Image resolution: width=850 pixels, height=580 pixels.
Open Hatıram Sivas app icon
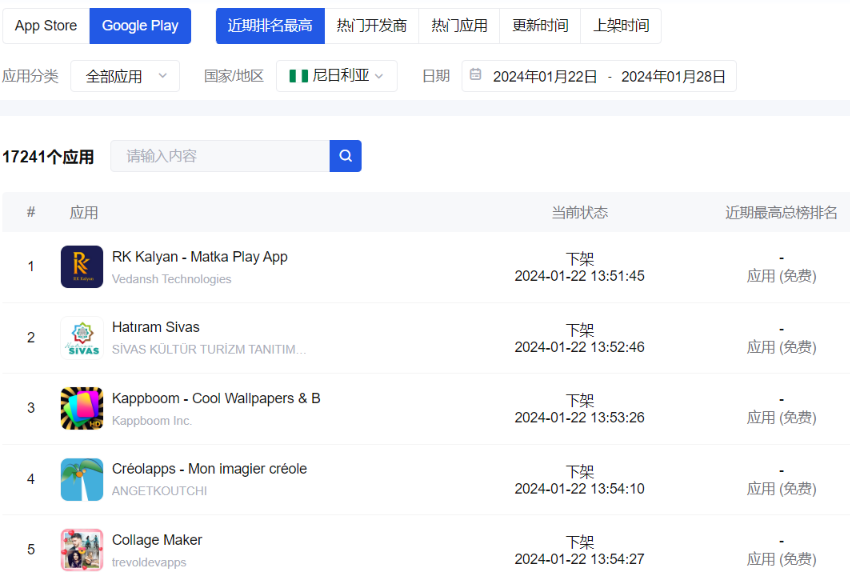pyautogui.click(x=82, y=338)
